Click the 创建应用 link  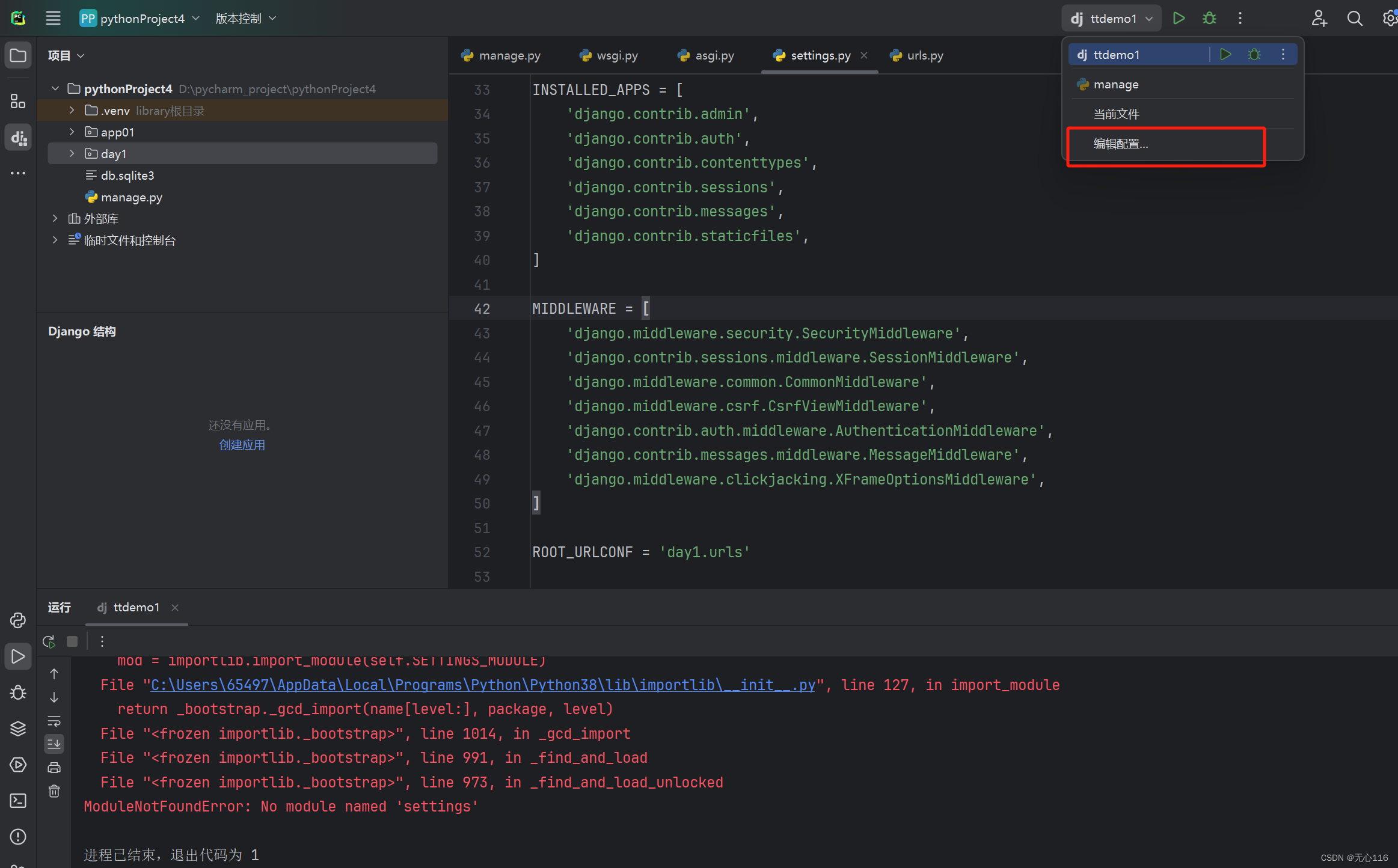242,445
